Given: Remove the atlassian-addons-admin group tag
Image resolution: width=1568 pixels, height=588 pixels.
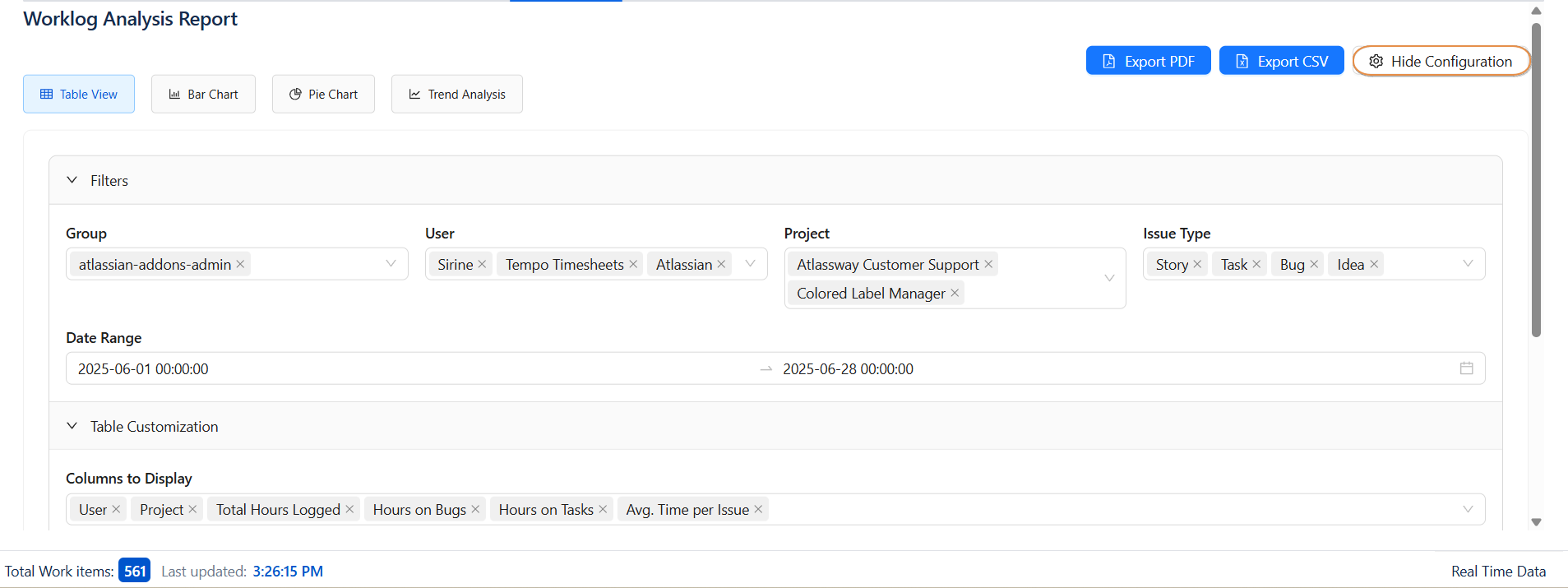Looking at the screenshot, I should coord(240,264).
